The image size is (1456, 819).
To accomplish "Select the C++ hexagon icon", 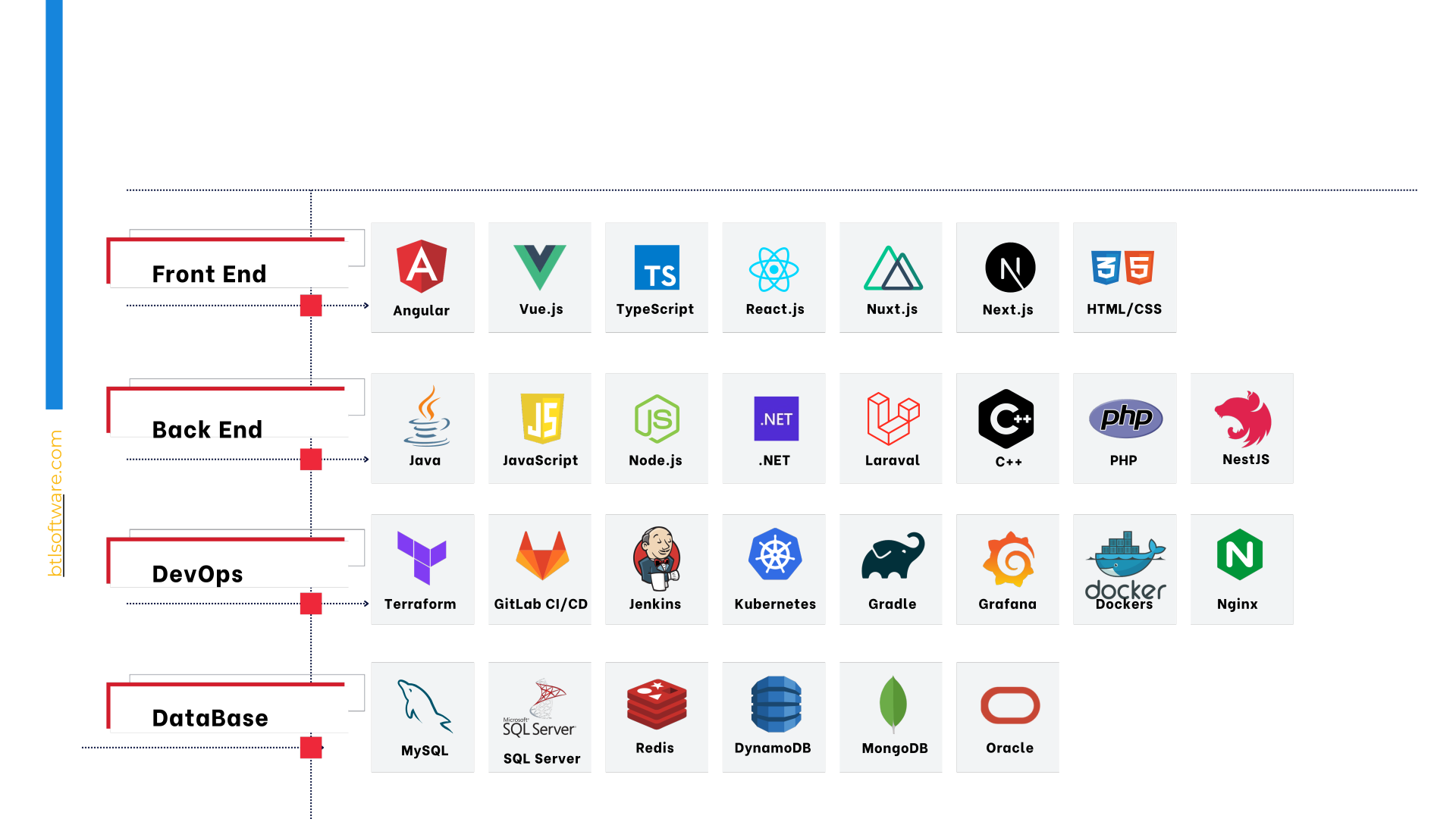I will pyautogui.click(x=1006, y=419).
